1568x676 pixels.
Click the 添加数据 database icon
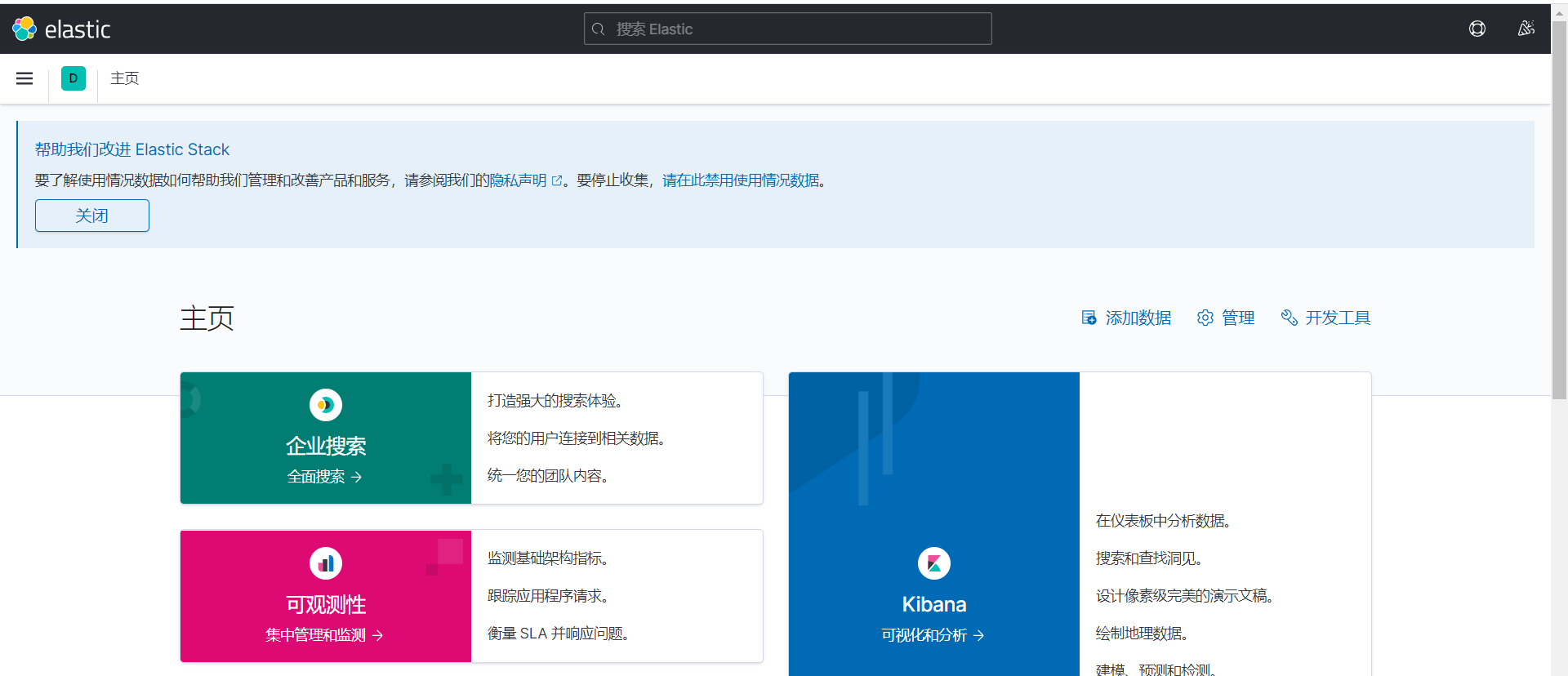click(1089, 318)
